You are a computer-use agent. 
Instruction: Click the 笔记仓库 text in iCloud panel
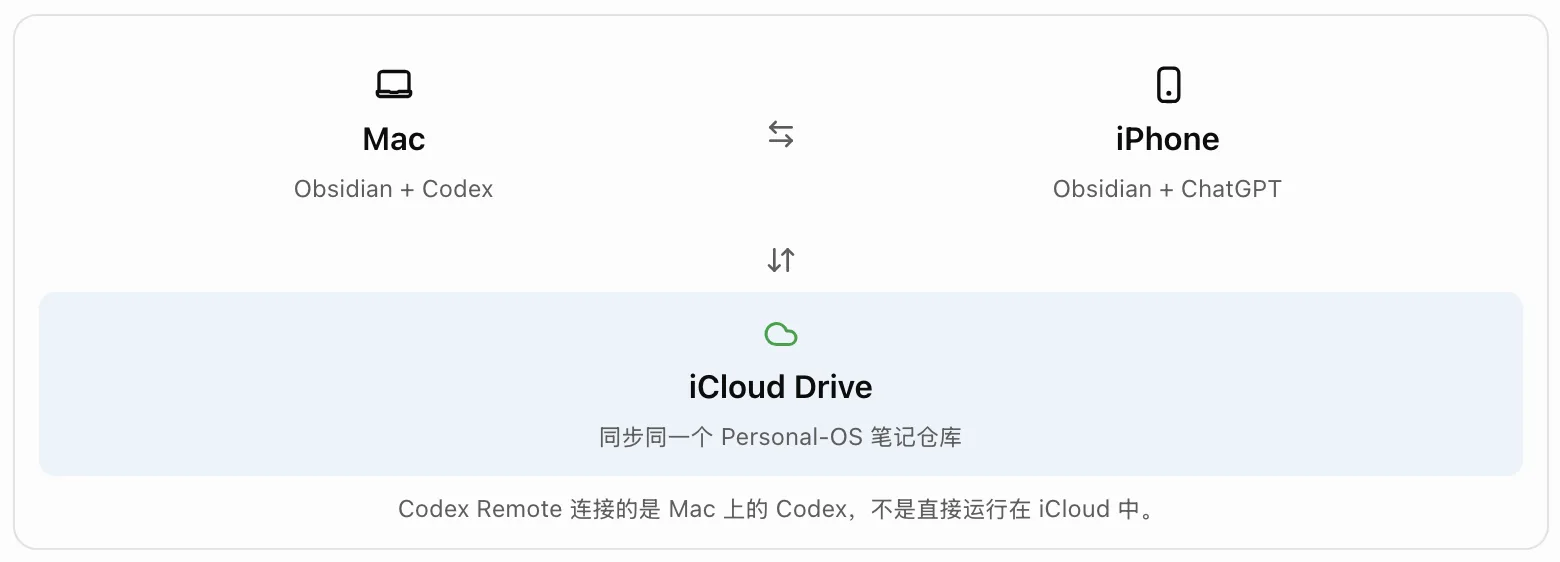tap(916, 437)
